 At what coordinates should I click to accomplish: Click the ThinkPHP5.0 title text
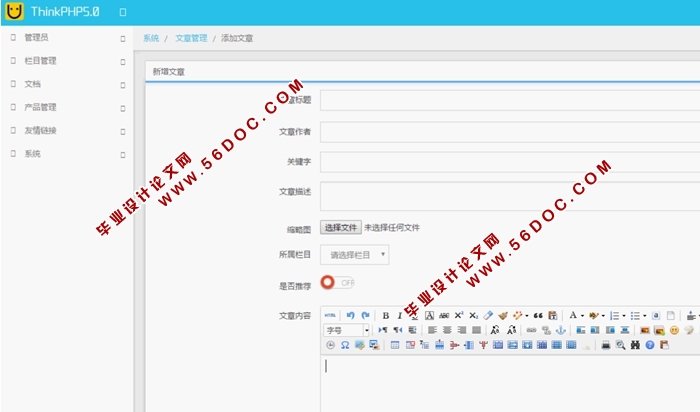(65, 12)
